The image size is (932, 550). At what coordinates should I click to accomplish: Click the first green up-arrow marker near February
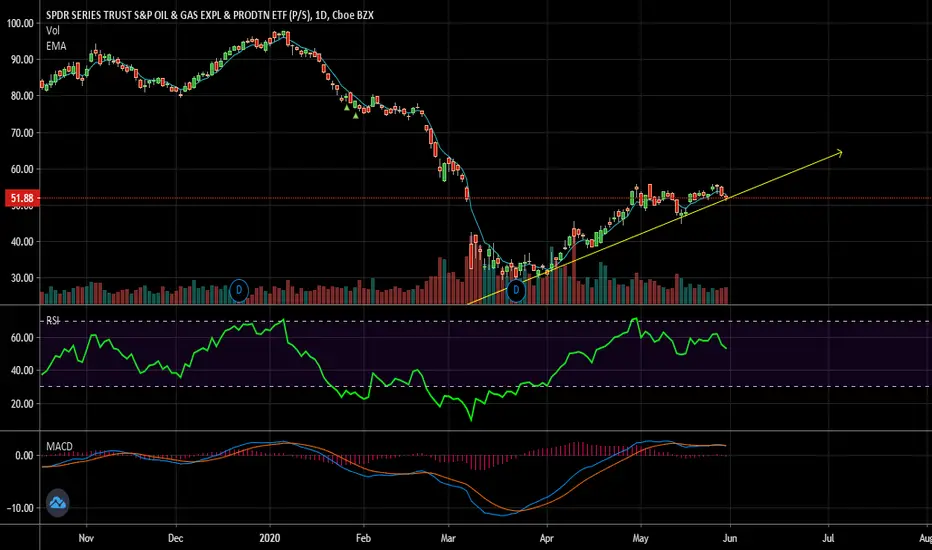[347, 107]
